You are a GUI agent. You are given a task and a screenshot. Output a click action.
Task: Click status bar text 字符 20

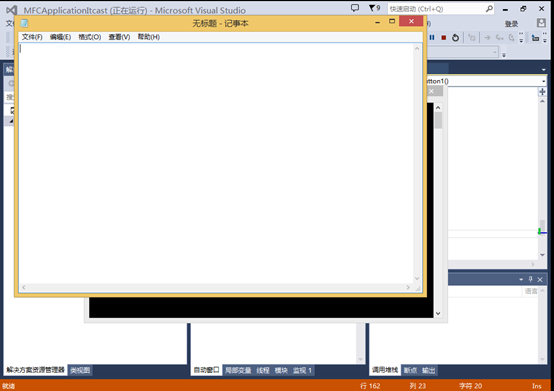(470, 386)
